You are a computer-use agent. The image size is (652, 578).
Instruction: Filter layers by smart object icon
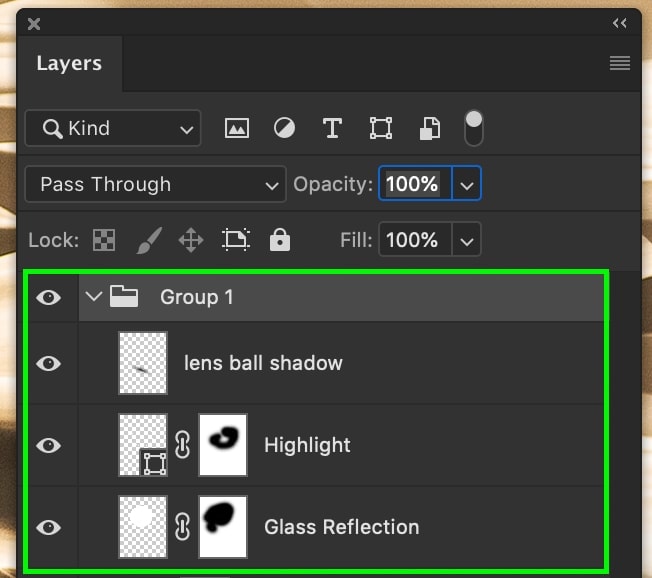coord(428,128)
